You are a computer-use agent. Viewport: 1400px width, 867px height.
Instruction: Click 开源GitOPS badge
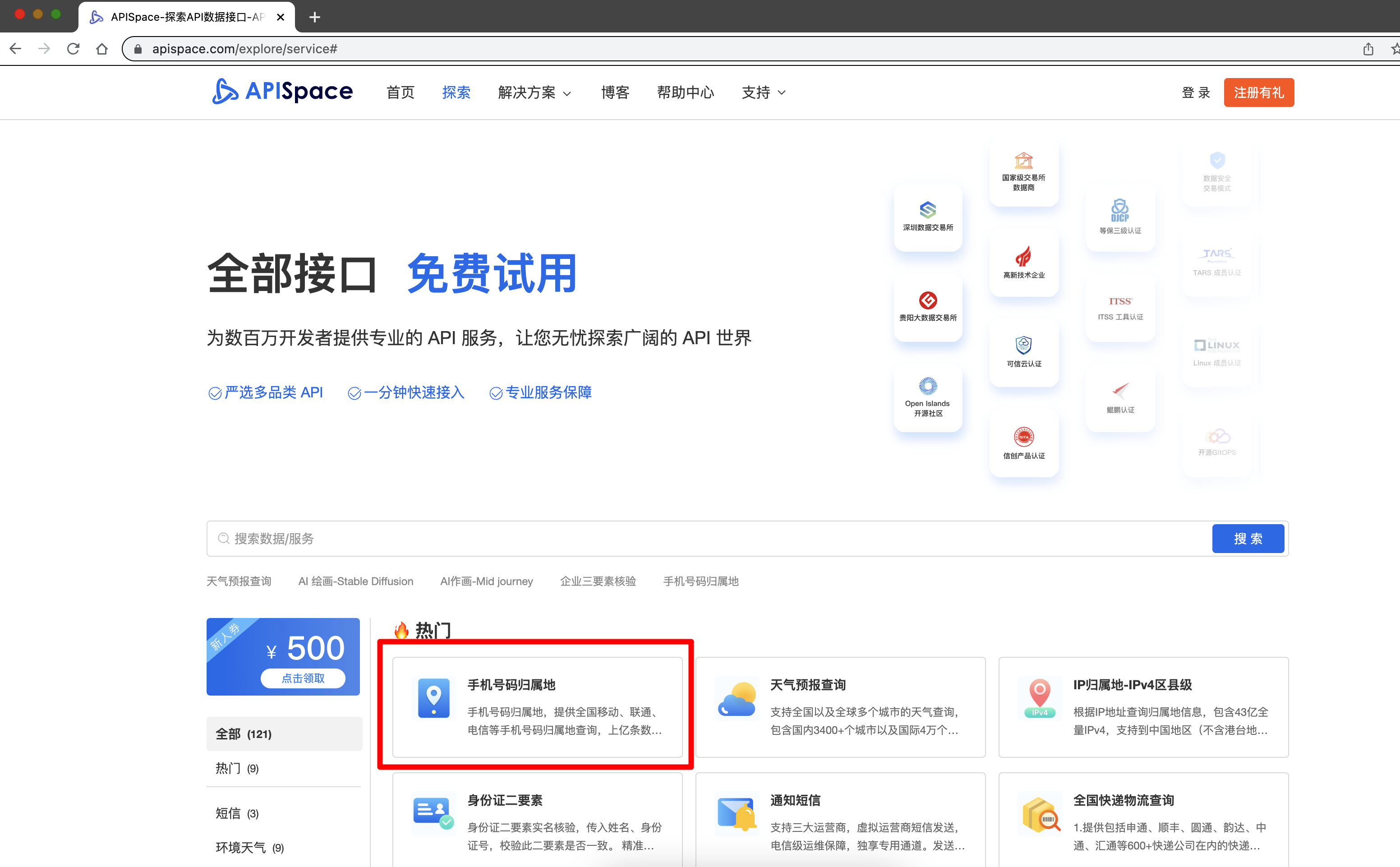click(x=1216, y=443)
